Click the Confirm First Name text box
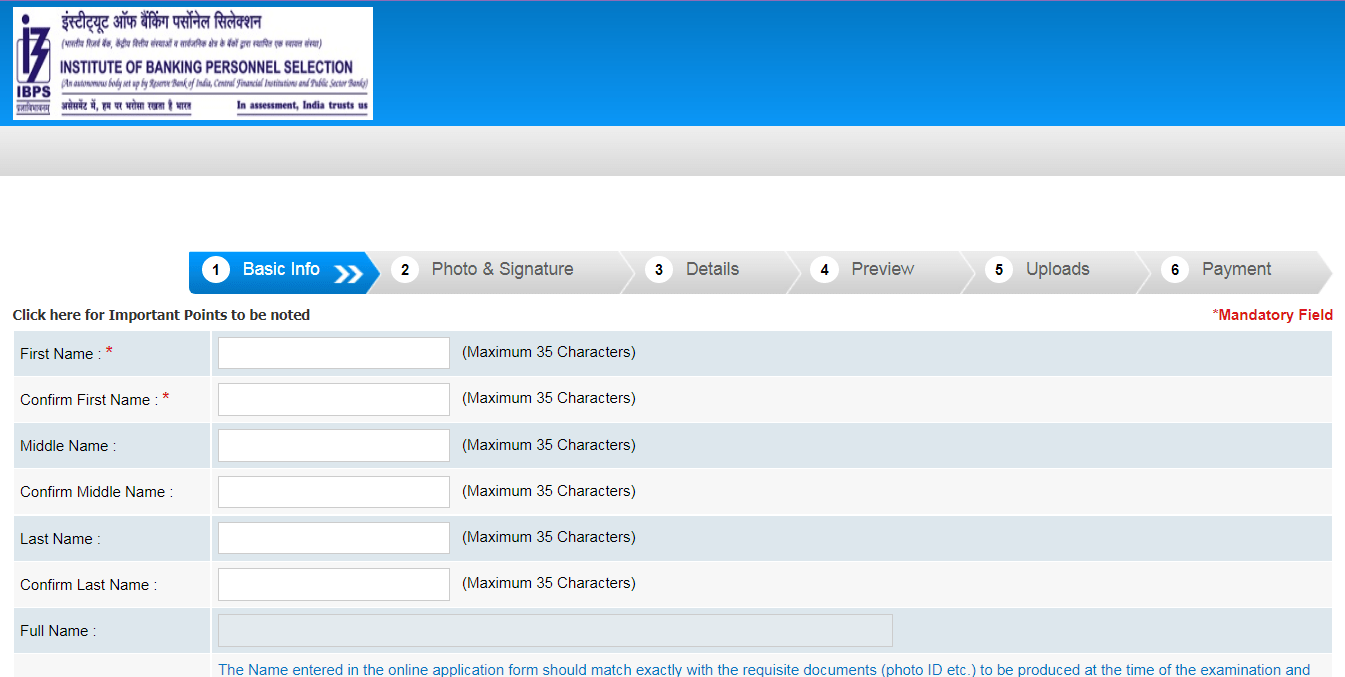The height and width of the screenshot is (677, 1345). (334, 399)
